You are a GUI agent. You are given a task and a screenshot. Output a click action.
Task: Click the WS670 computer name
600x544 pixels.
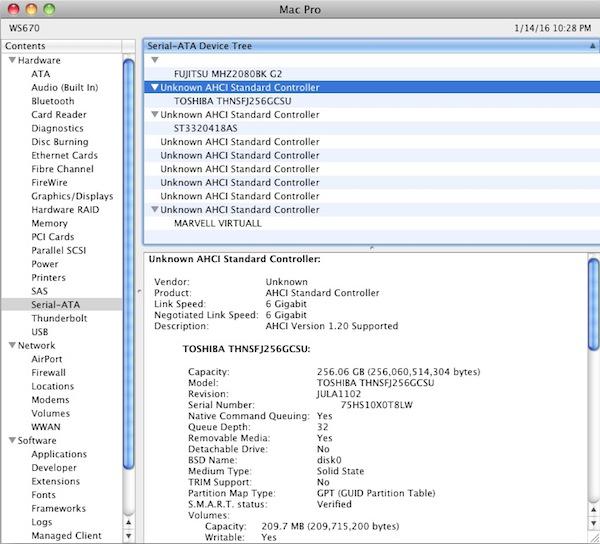click(24, 28)
